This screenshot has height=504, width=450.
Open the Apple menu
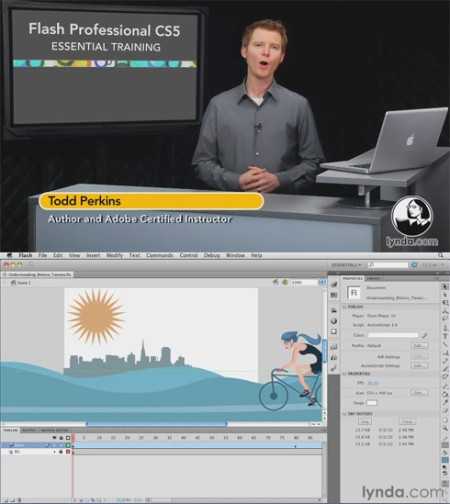point(9,255)
